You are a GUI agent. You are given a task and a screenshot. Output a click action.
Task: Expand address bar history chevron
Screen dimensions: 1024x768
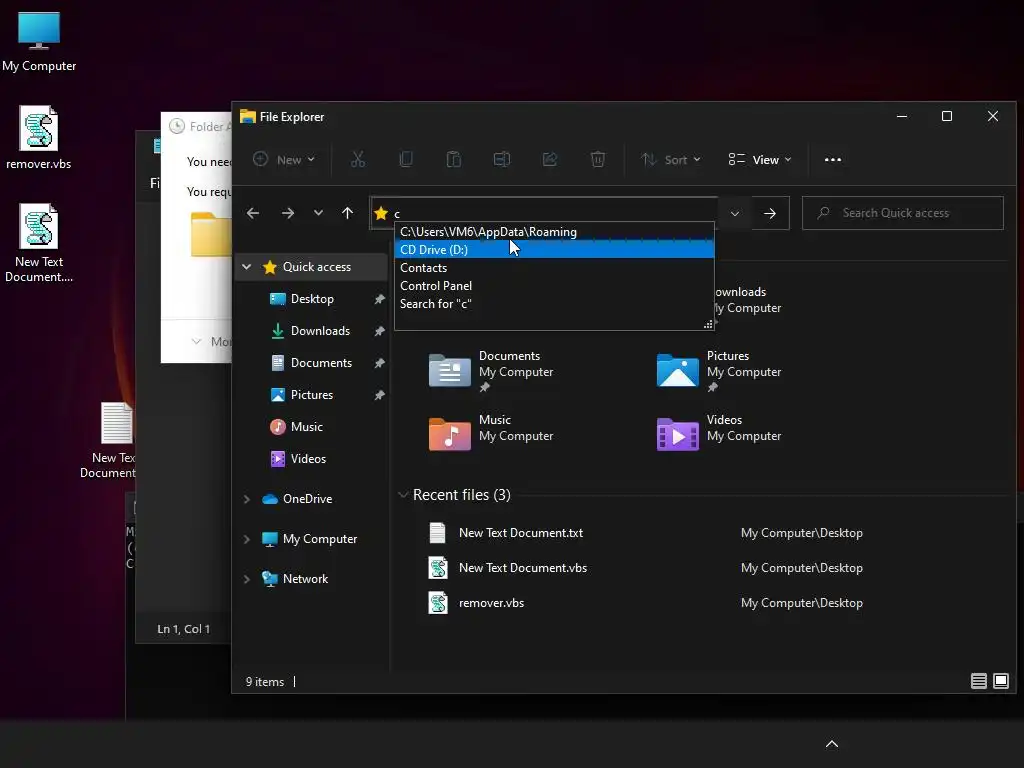click(x=735, y=214)
